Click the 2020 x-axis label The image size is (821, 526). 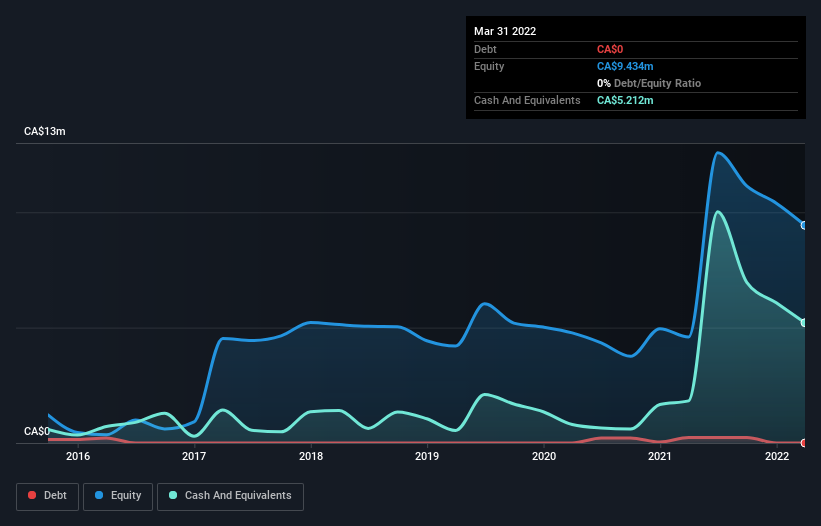coord(544,456)
